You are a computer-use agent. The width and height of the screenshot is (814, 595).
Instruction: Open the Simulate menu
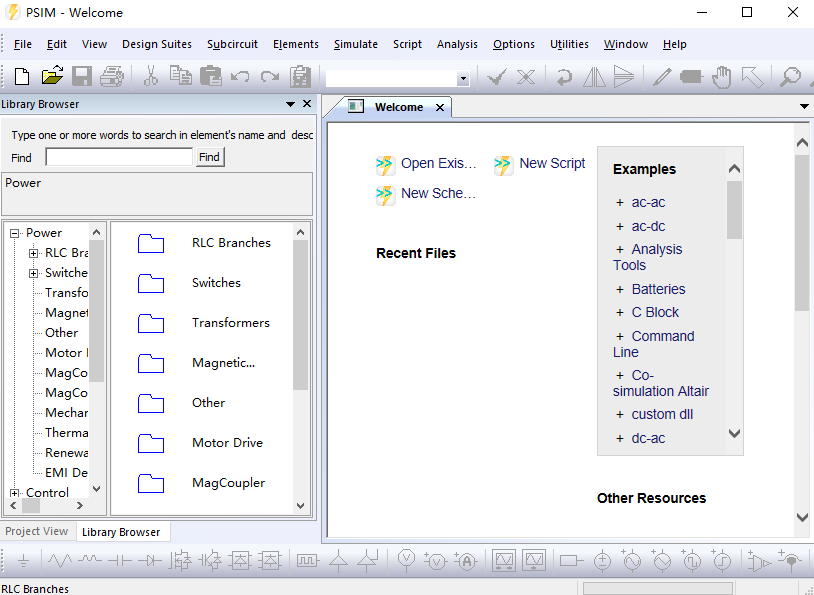click(x=355, y=44)
